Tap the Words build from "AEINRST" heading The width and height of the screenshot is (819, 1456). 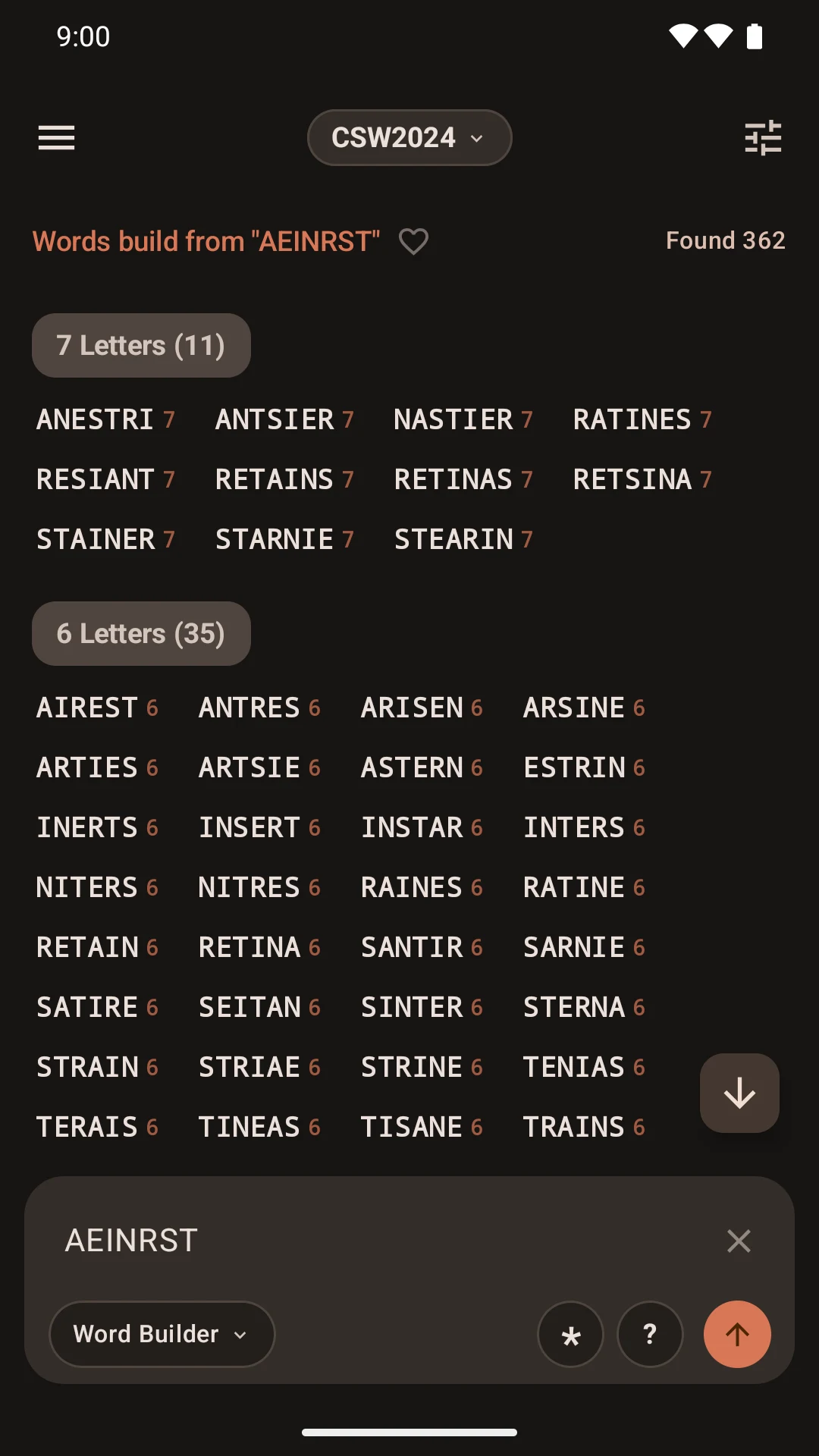pyautogui.click(x=206, y=241)
